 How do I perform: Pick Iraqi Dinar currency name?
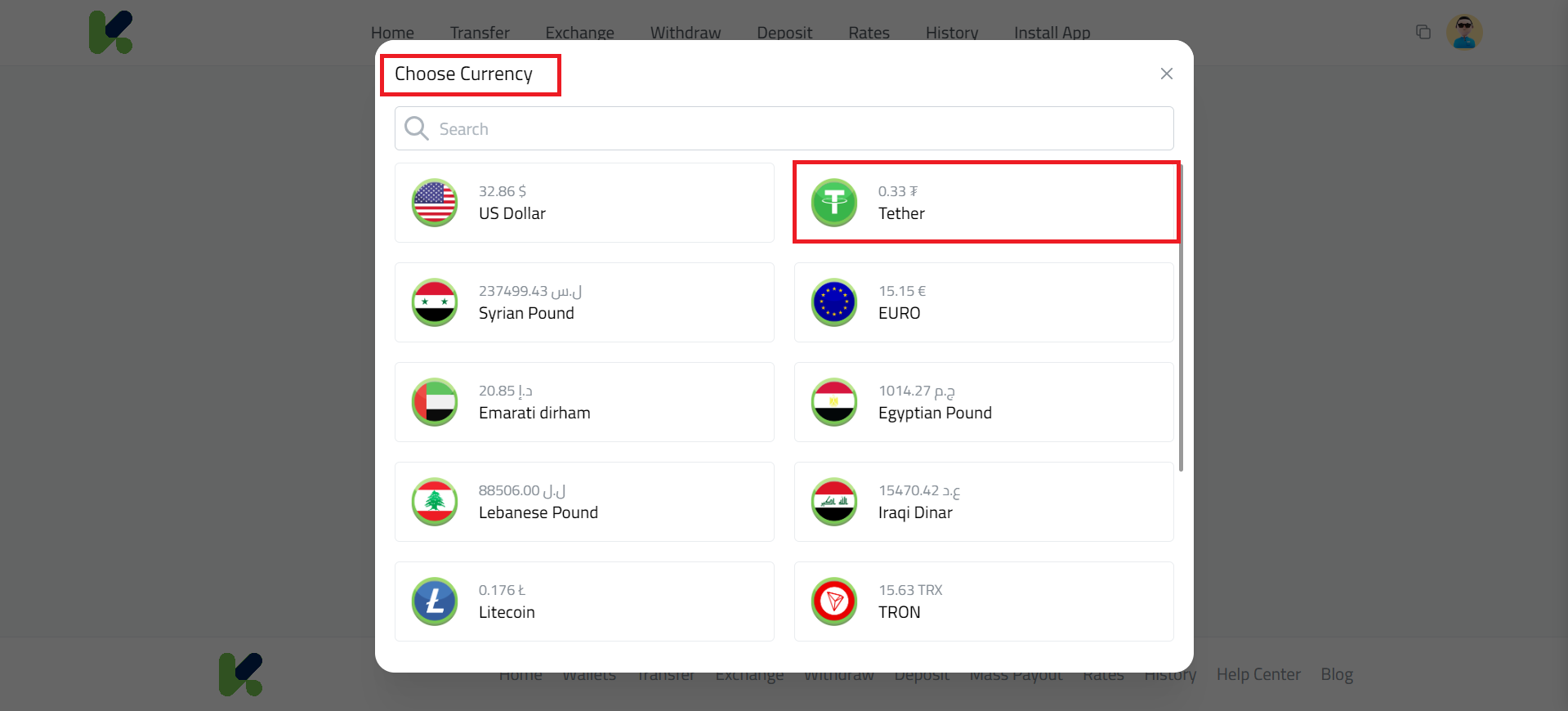click(915, 512)
